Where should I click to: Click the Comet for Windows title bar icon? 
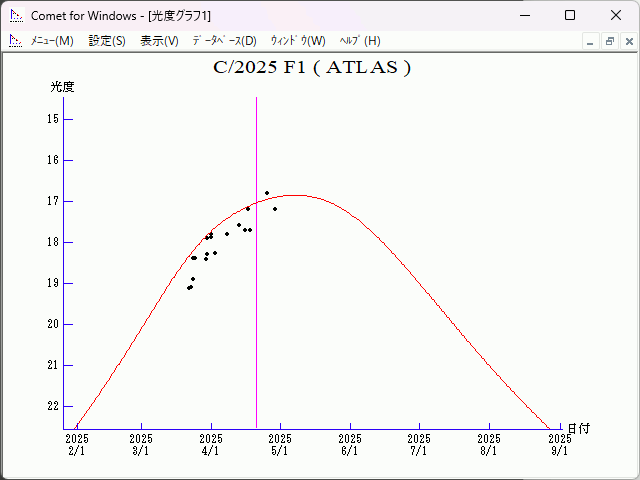click(x=15, y=15)
